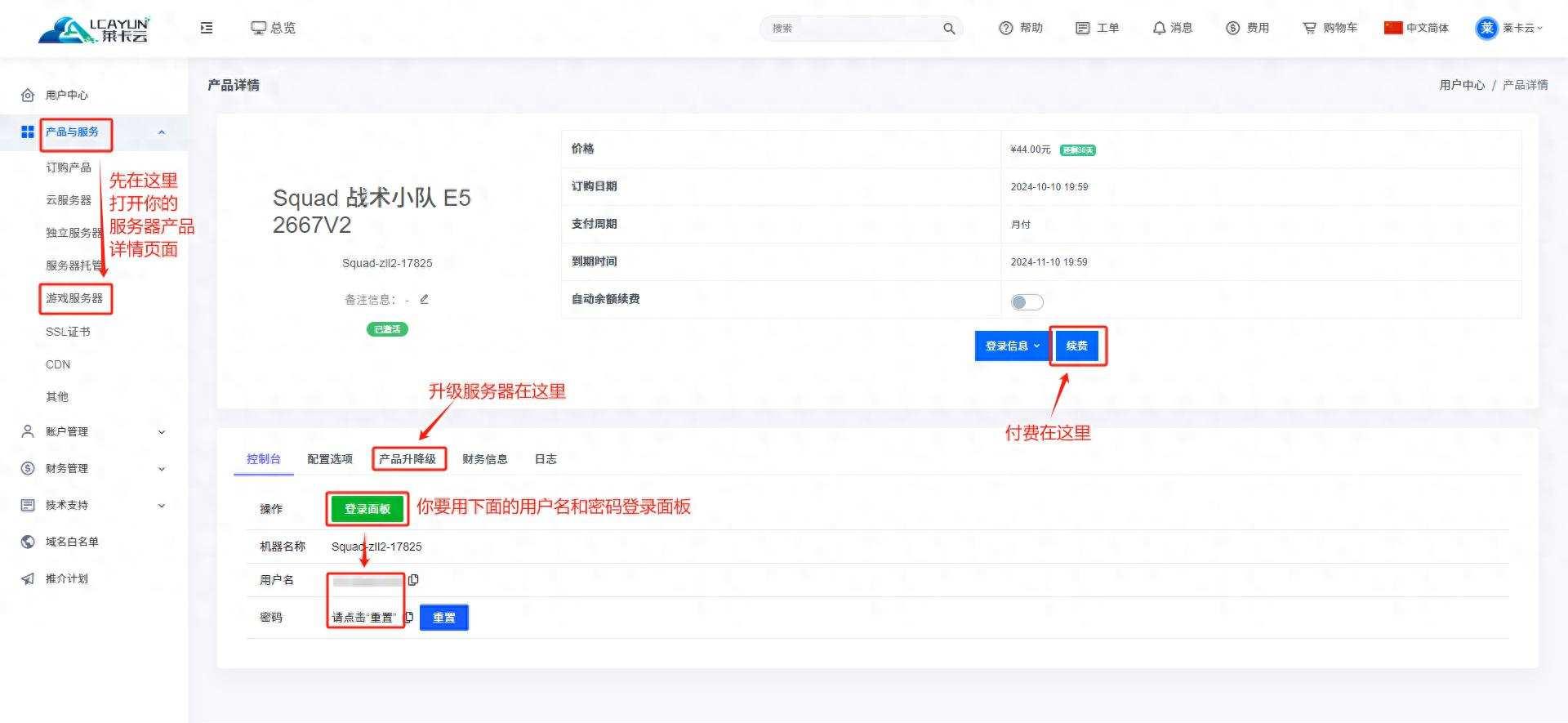1568x723 pixels.
Task: Open 推介计划 sidebar link
Action: click(67, 578)
